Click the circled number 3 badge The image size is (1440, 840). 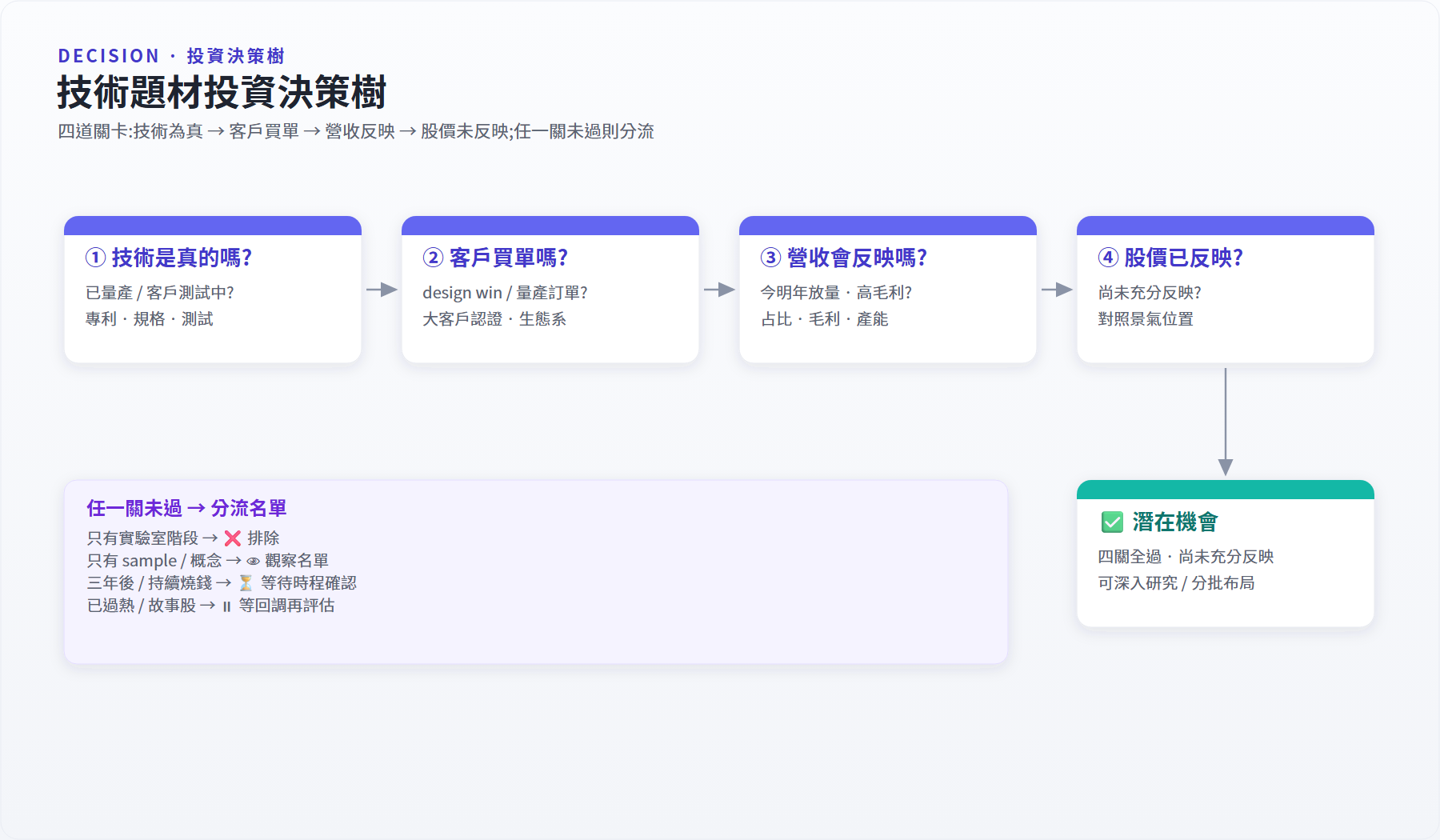(770, 258)
